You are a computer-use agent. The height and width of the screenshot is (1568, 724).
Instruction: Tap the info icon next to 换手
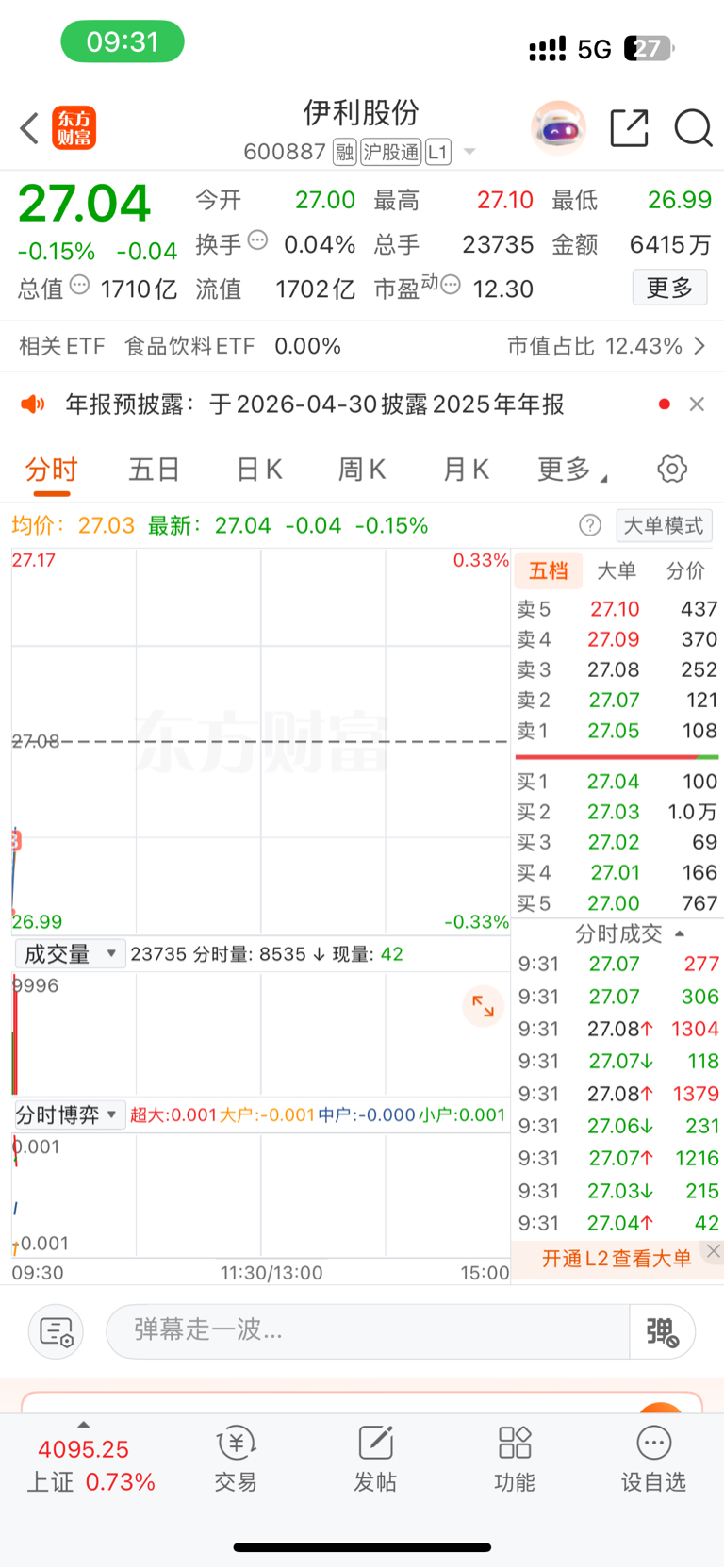[257, 240]
